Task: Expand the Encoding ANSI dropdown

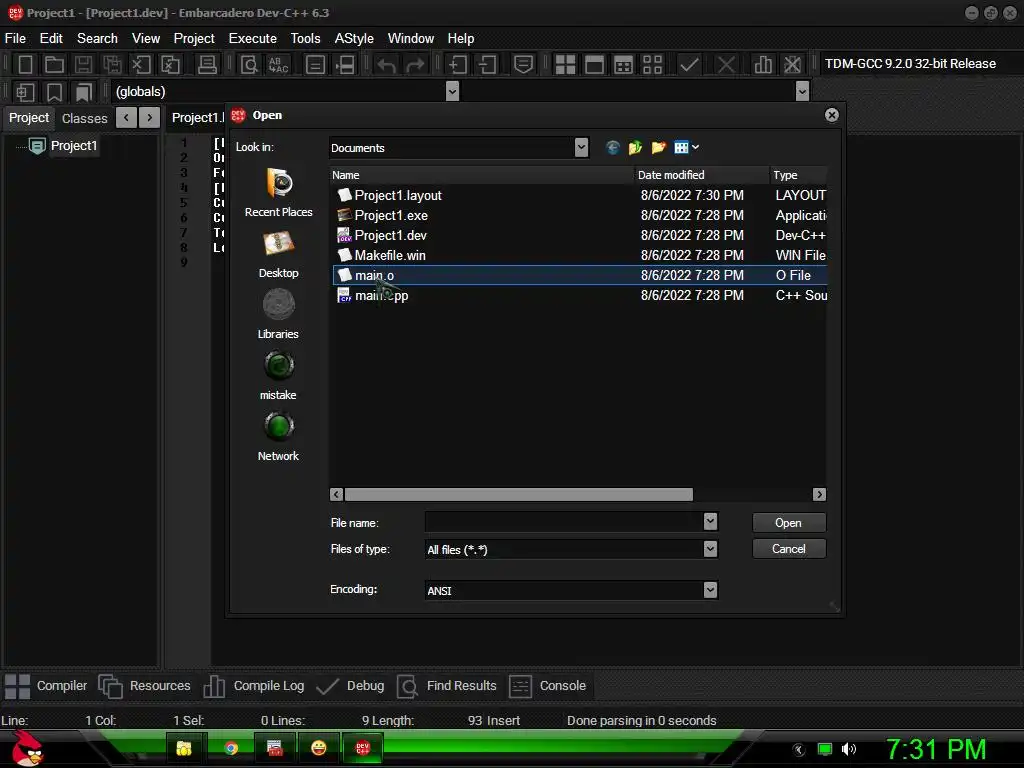Action: (711, 590)
